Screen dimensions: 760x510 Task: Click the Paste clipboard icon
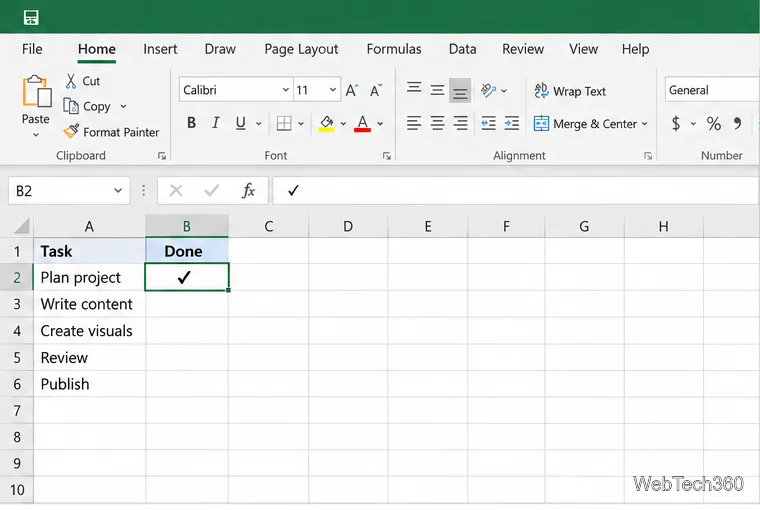click(x=36, y=91)
